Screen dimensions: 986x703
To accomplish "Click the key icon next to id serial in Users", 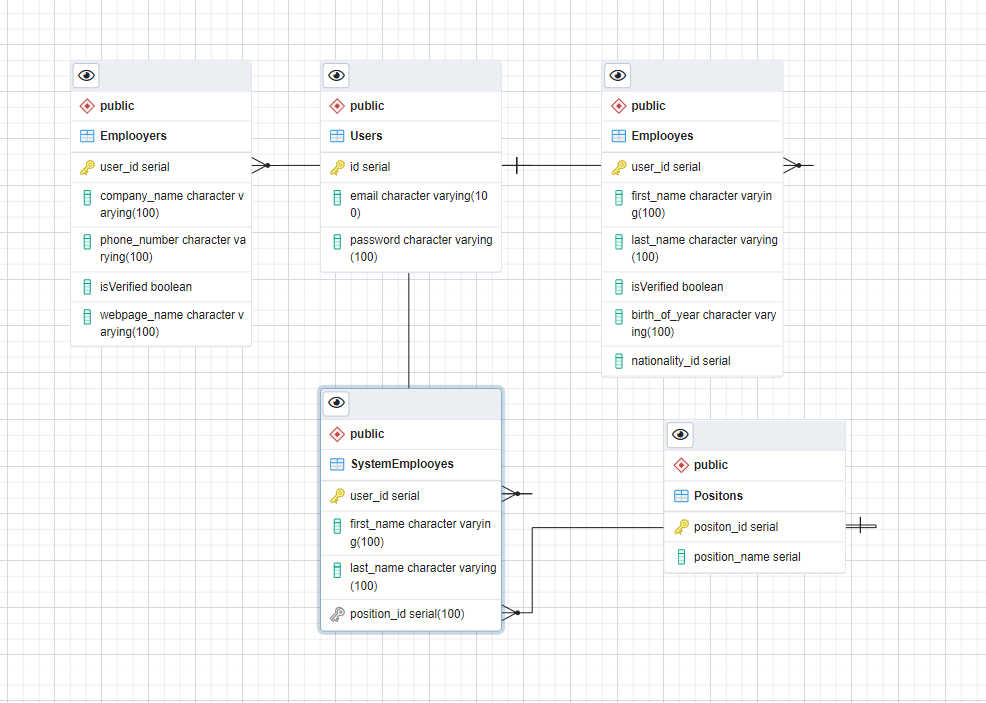I will click(x=337, y=166).
